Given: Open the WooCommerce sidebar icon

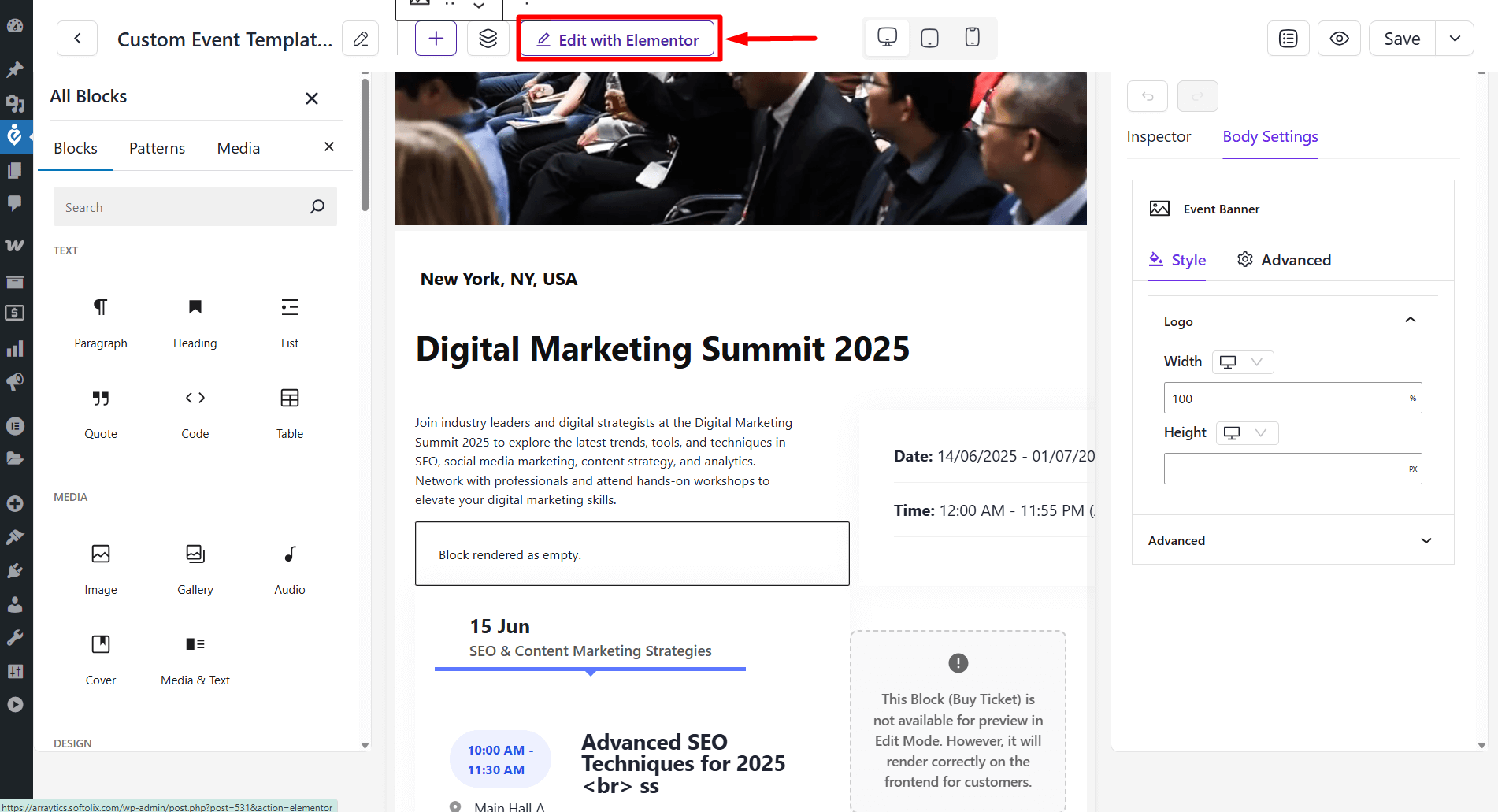Looking at the screenshot, I should [15, 246].
